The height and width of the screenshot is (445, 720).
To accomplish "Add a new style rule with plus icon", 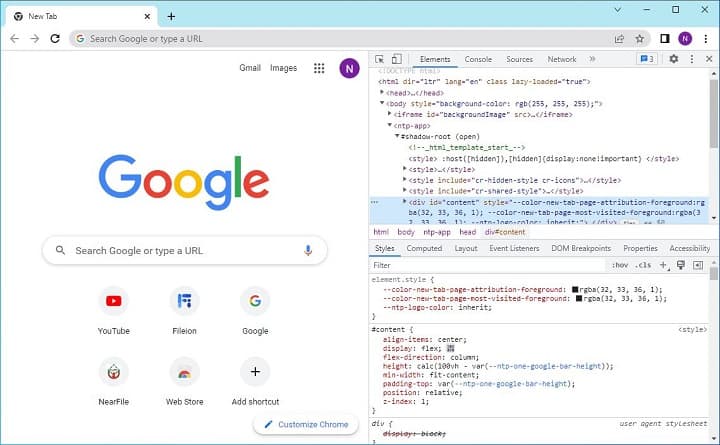I will [665, 265].
